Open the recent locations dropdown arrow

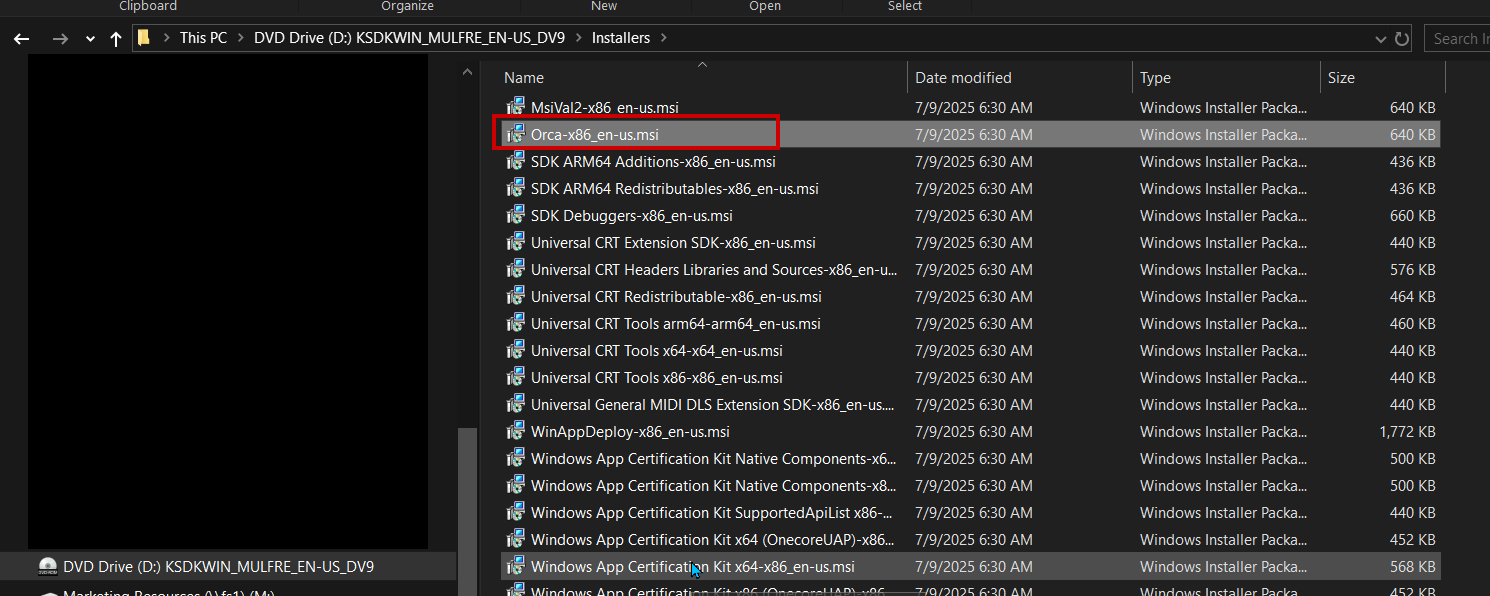(90, 39)
